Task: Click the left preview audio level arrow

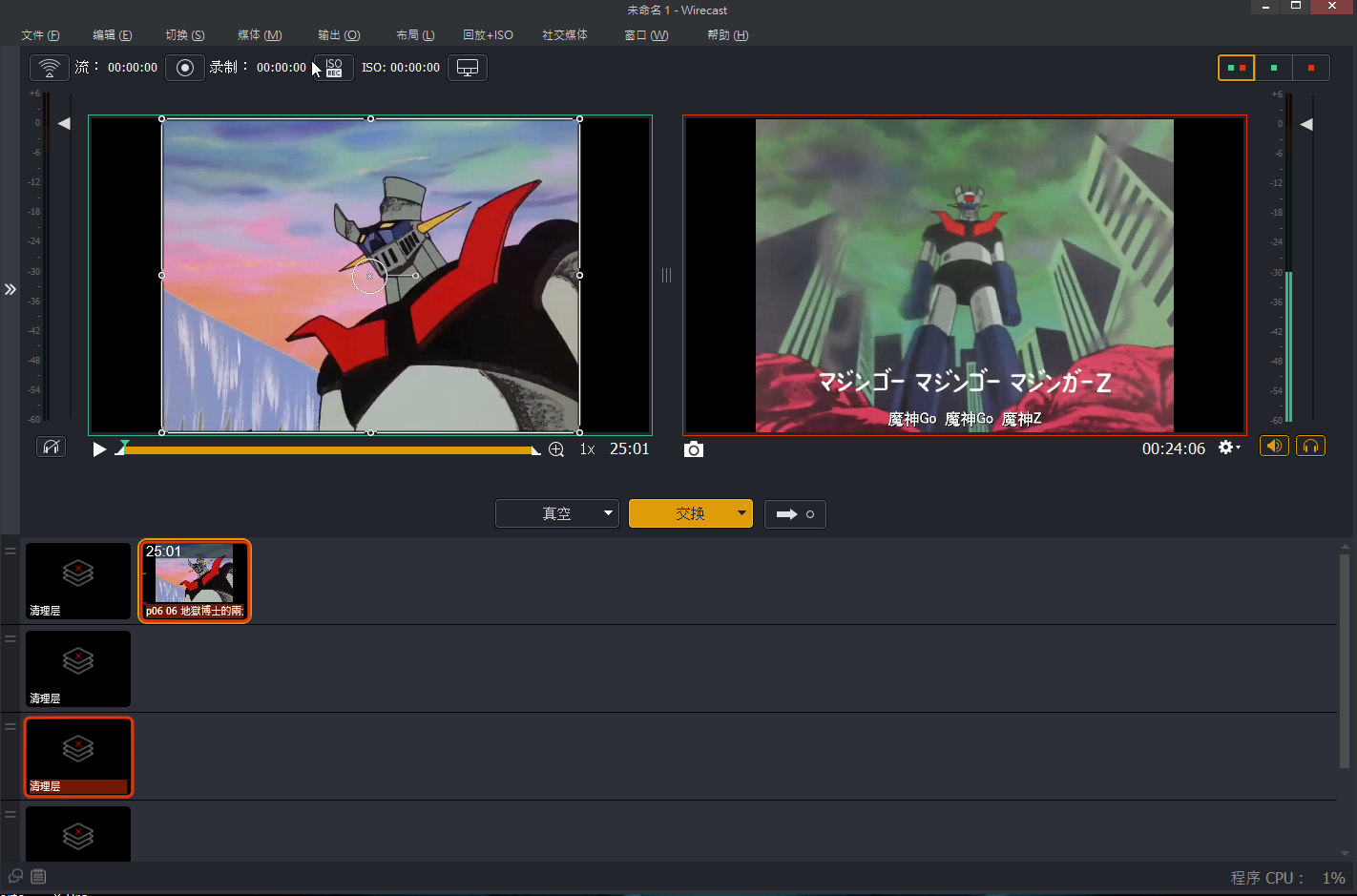Action: point(64,123)
